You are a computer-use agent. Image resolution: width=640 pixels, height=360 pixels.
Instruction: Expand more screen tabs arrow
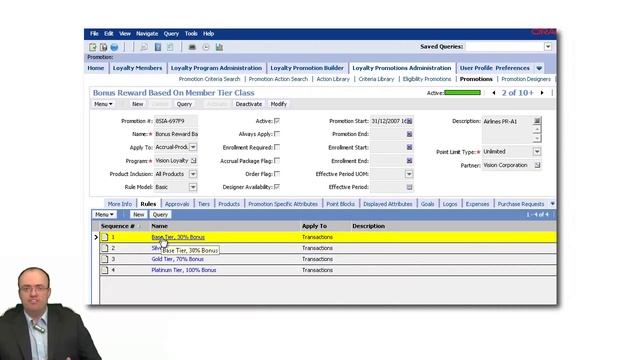click(x=539, y=68)
